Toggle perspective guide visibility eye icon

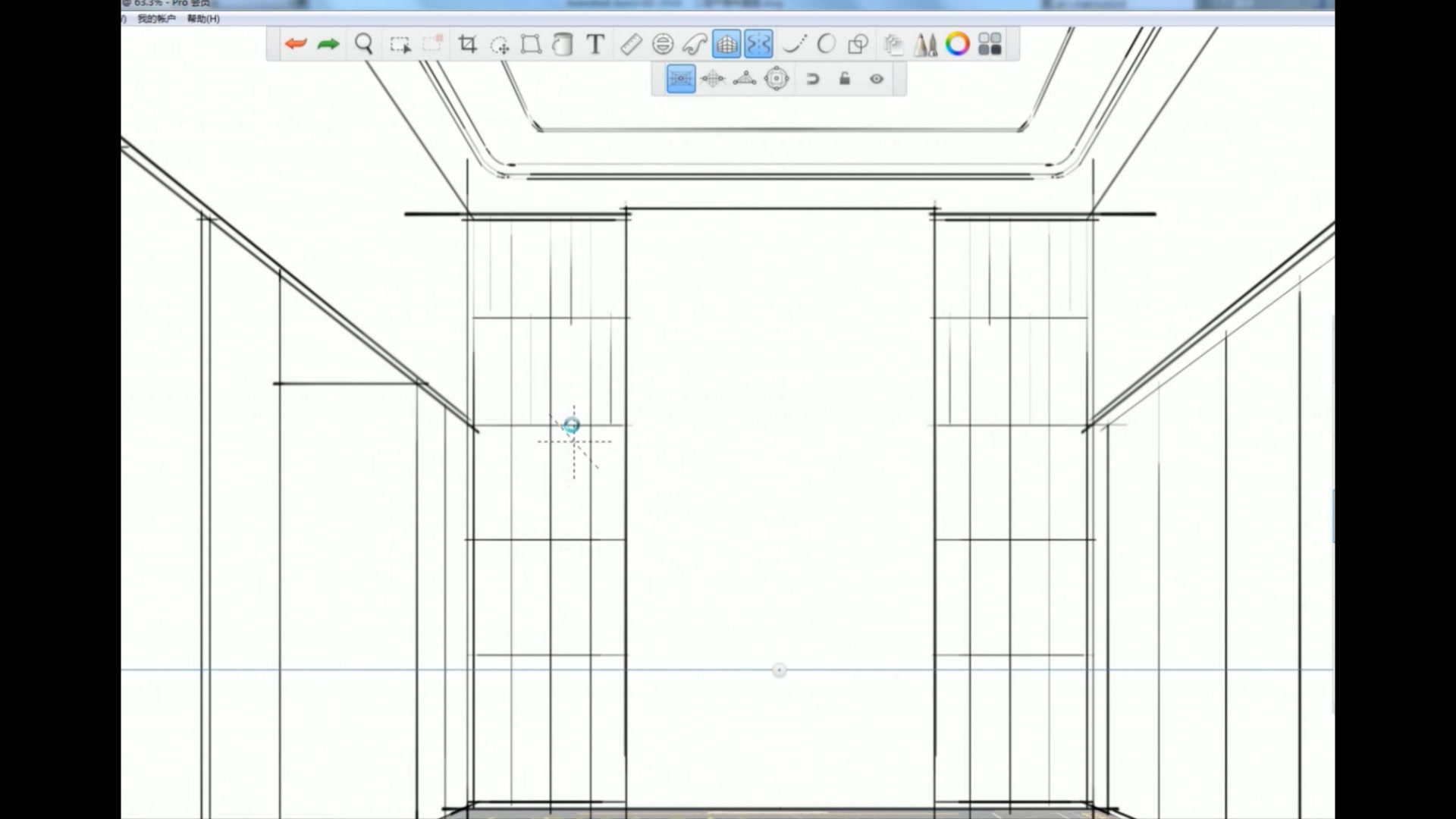pyautogui.click(x=877, y=79)
